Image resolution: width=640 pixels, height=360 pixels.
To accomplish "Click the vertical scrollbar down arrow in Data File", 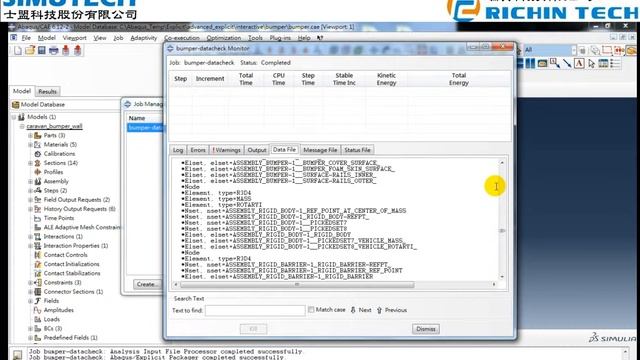I will click(502, 277).
